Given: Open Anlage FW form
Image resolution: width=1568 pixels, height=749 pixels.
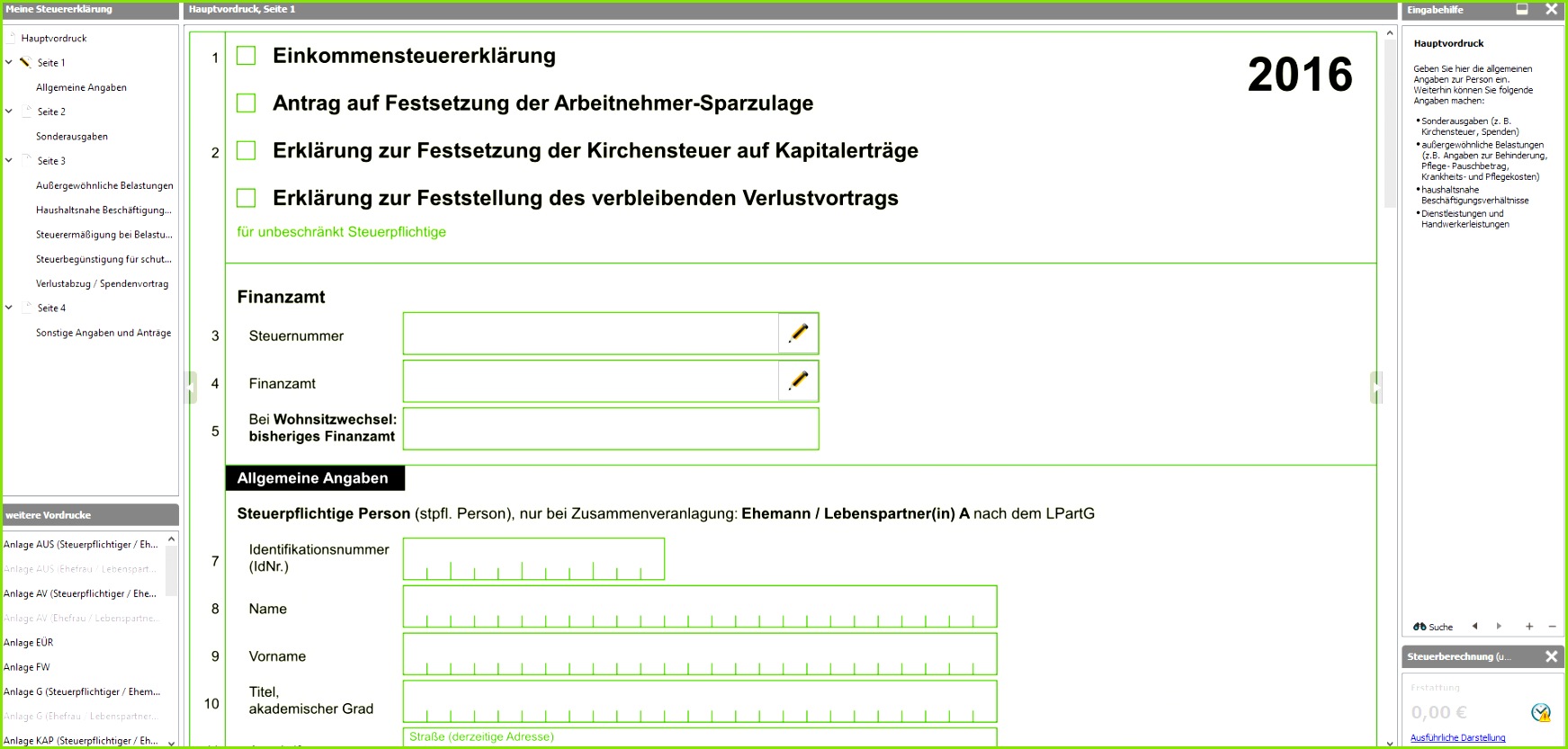Looking at the screenshot, I should (x=27, y=667).
